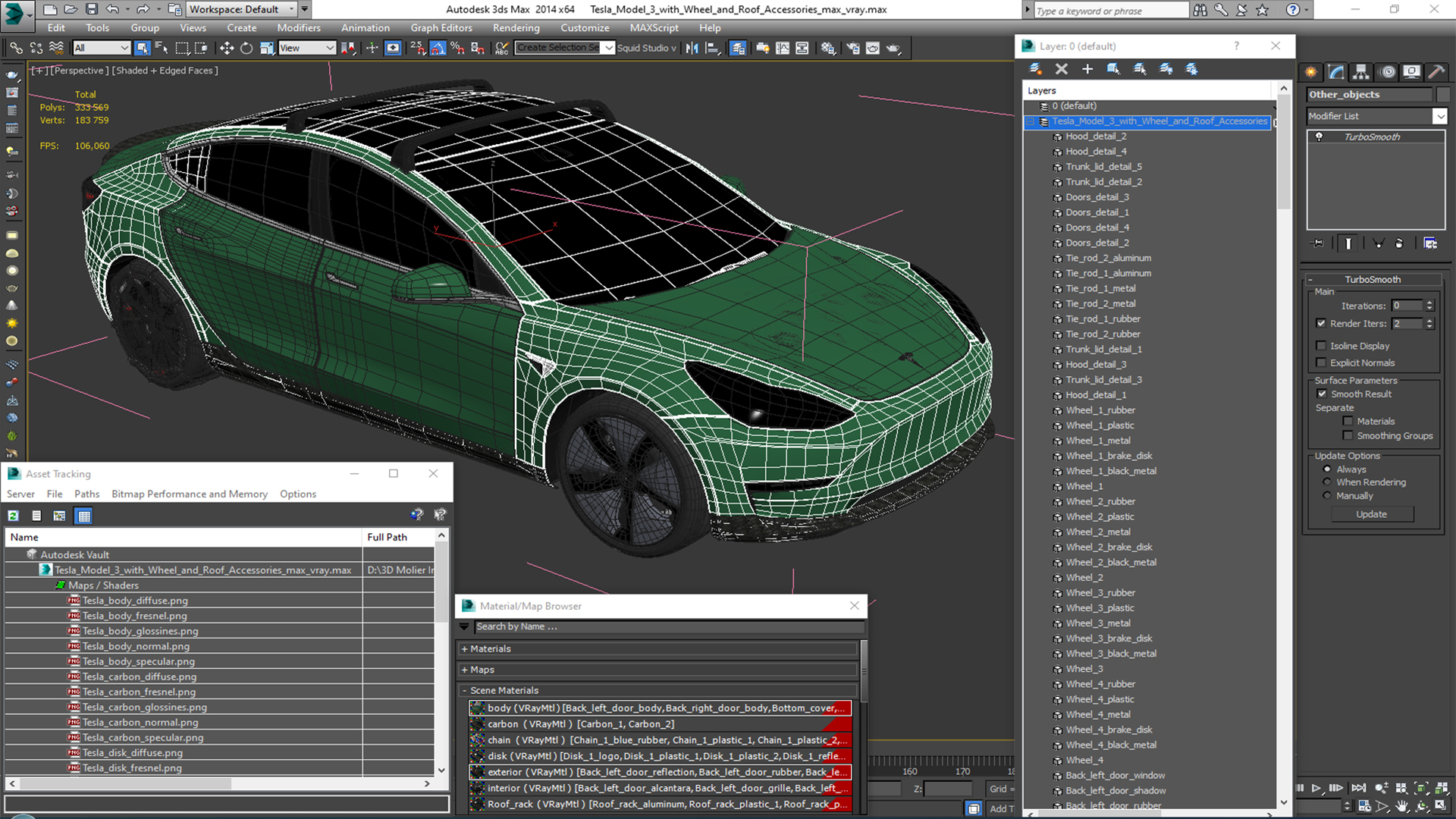Open the Modifier List dropdown

click(x=1439, y=116)
